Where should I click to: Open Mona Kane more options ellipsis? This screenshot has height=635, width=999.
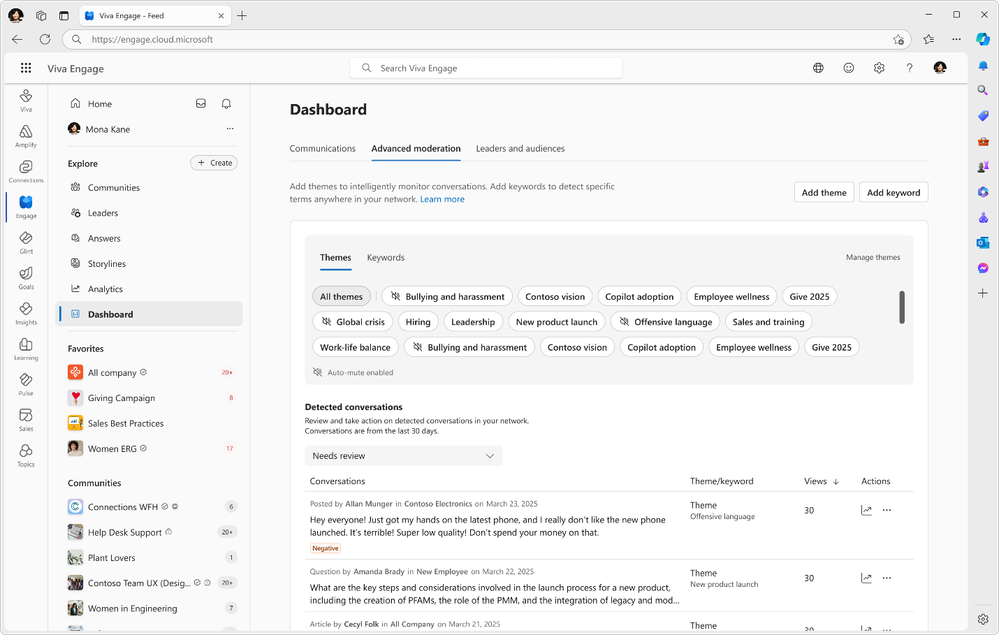230,129
